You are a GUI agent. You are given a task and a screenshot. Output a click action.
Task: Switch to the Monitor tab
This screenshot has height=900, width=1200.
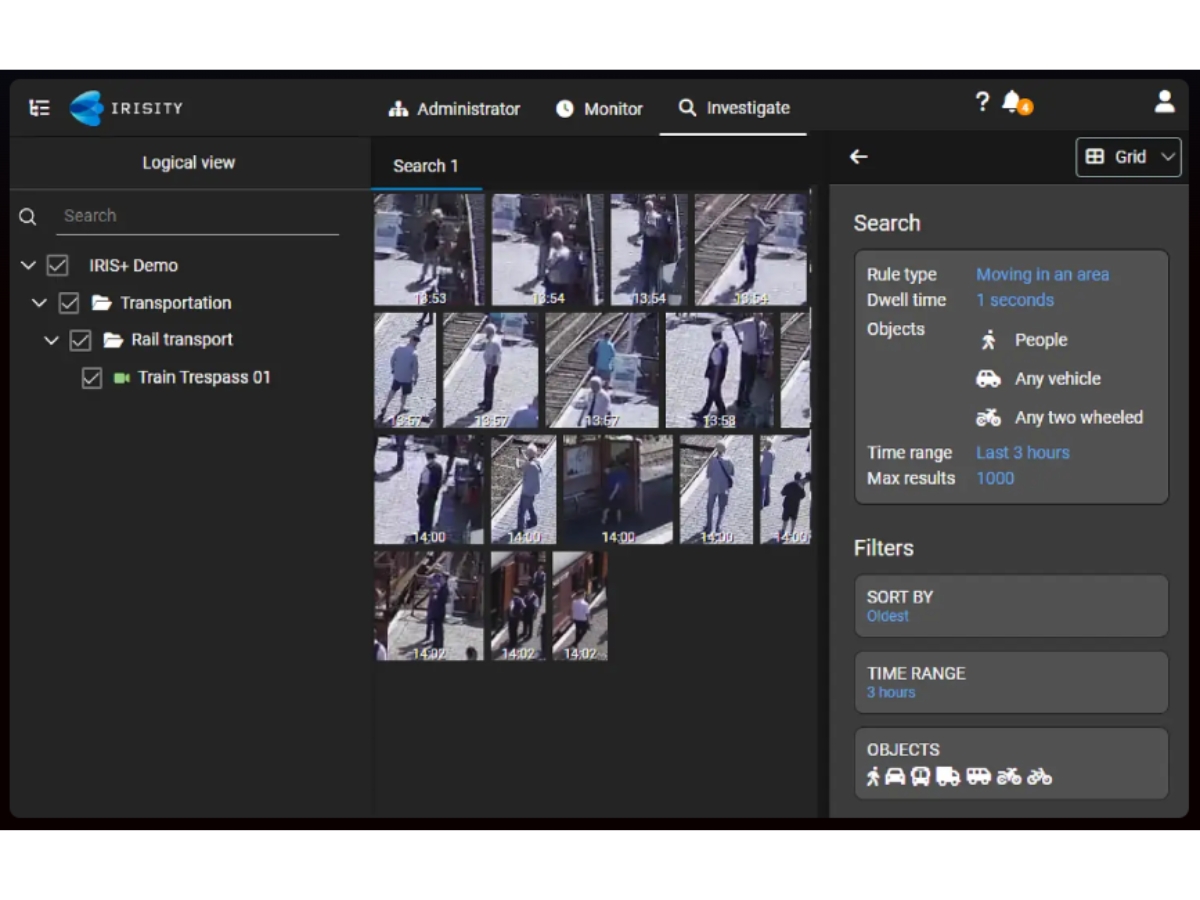click(599, 109)
